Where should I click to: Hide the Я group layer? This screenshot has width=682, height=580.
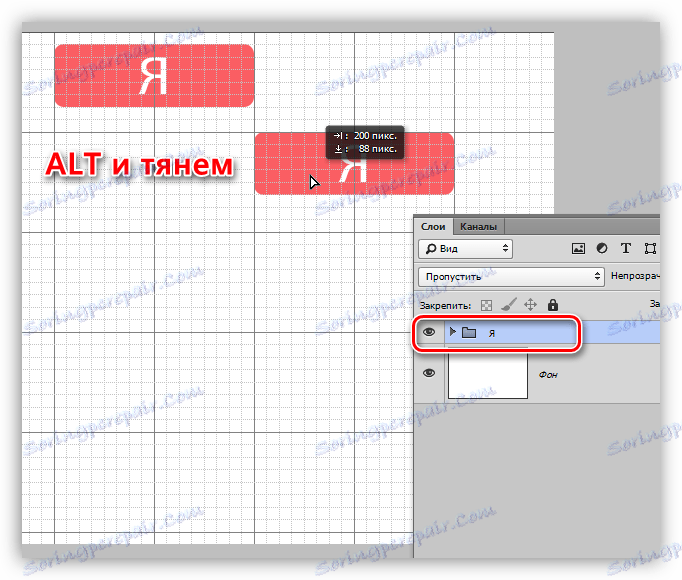[429, 332]
